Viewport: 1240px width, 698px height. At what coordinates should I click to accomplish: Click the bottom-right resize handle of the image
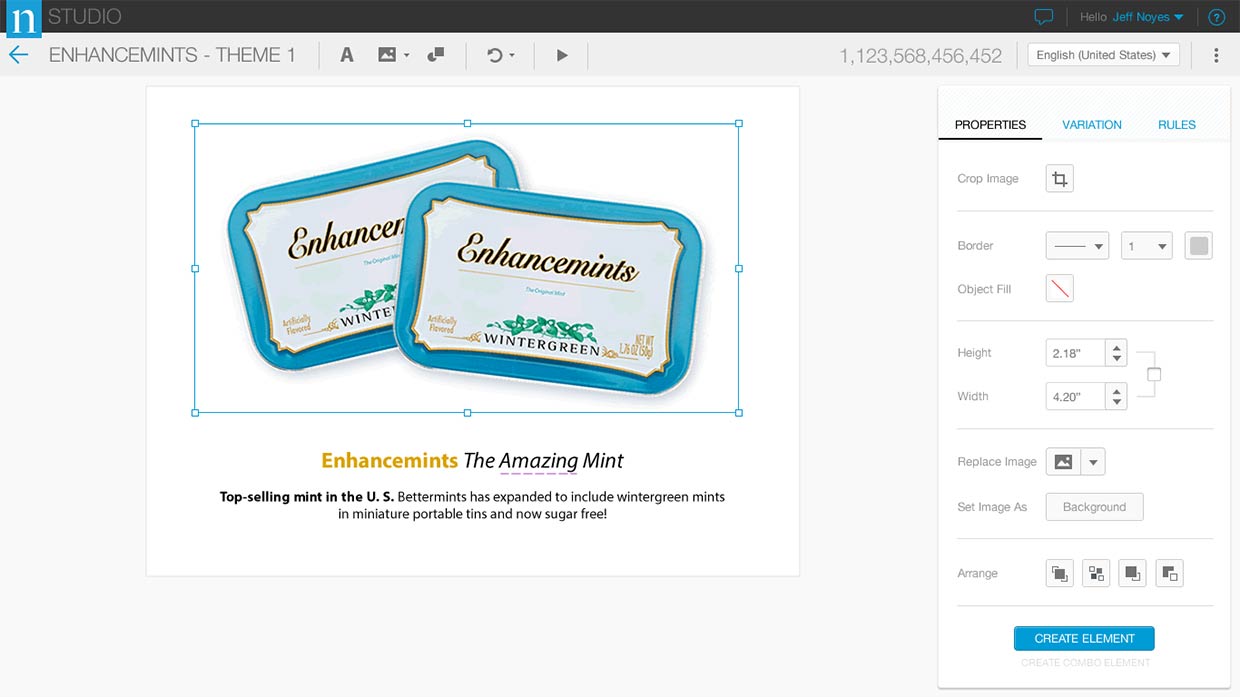coord(739,412)
